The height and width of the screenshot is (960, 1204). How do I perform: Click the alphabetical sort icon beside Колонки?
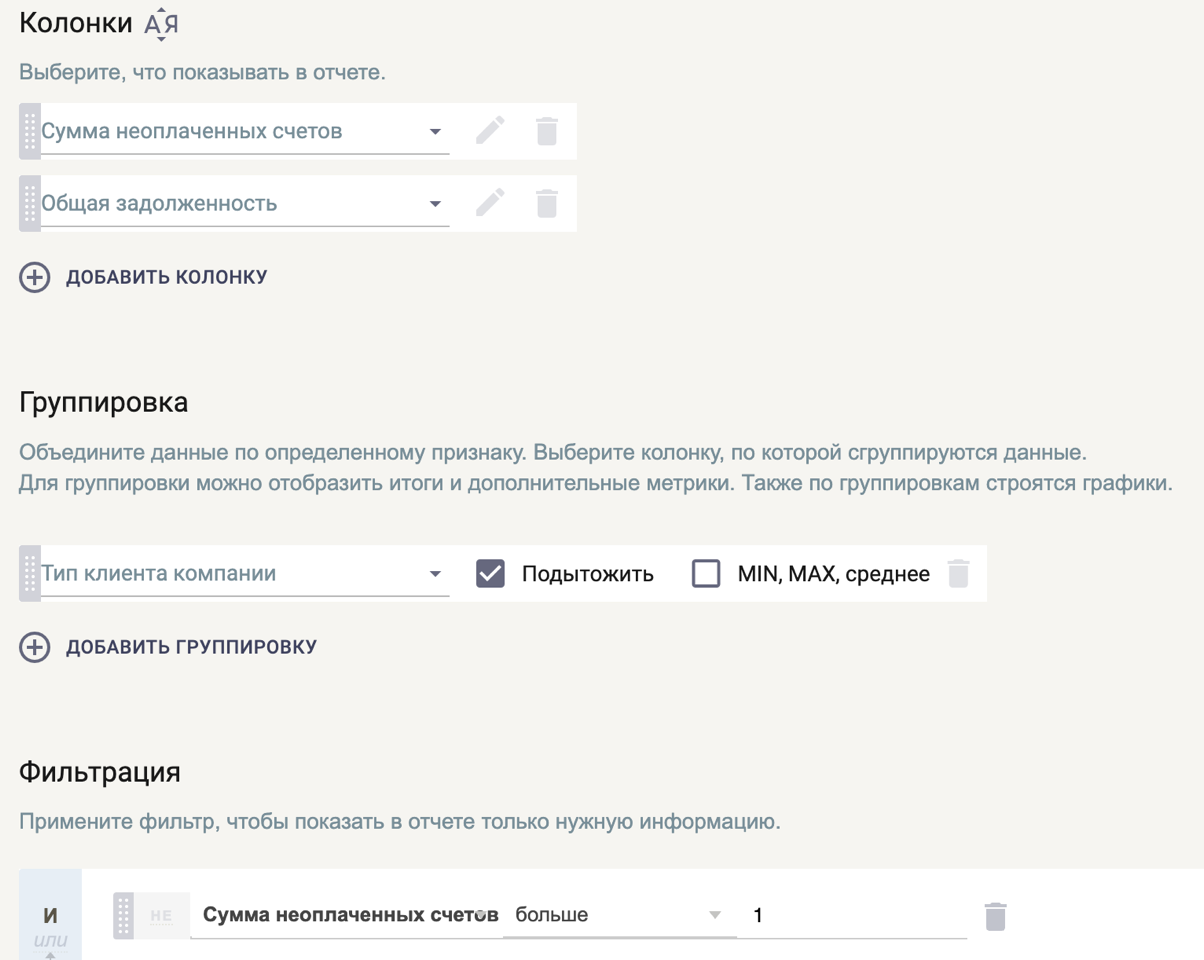161,24
